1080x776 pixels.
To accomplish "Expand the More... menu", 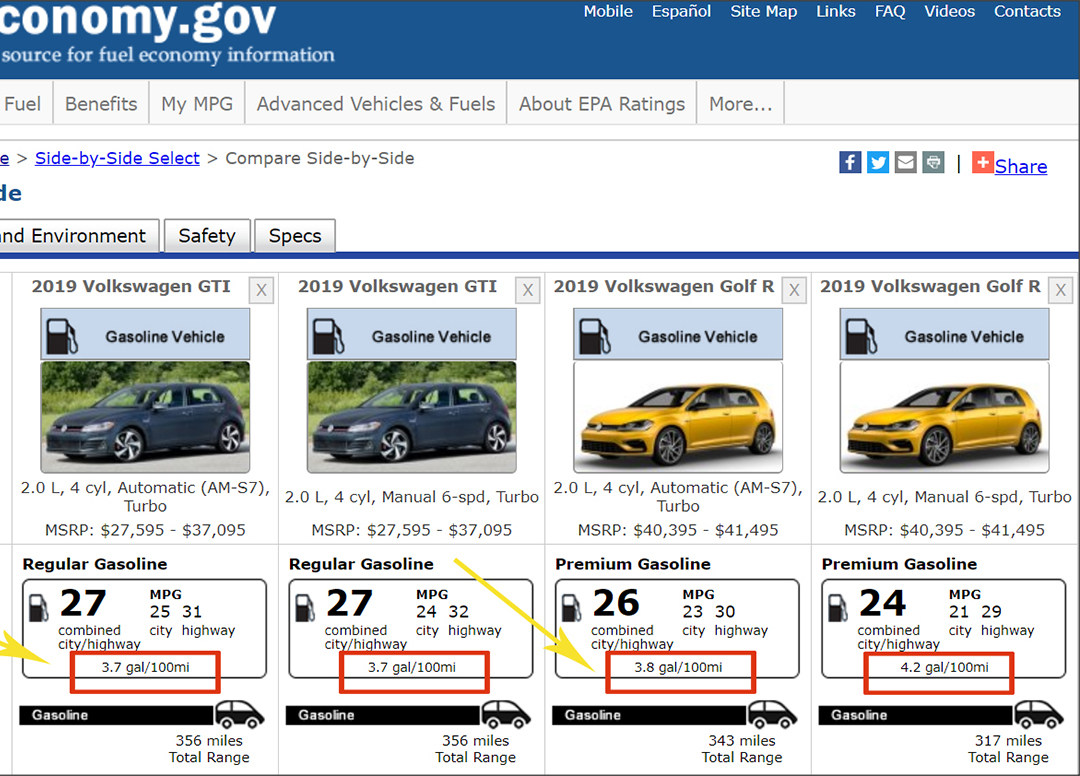I will [x=740, y=104].
